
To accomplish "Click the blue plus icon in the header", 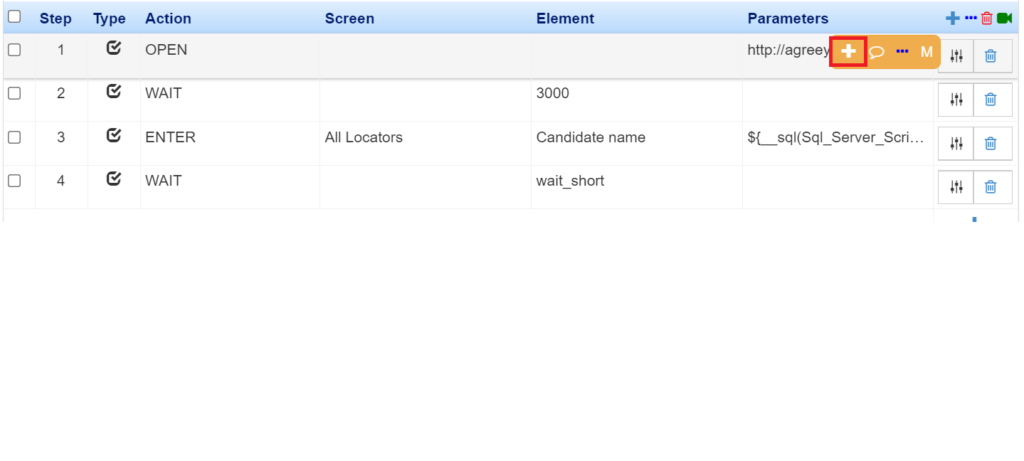I will pos(953,18).
